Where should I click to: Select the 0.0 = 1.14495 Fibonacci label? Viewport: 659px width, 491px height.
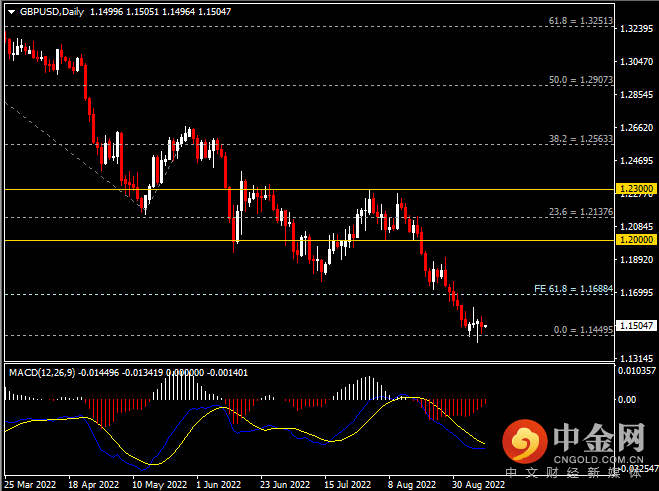(x=583, y=330)
